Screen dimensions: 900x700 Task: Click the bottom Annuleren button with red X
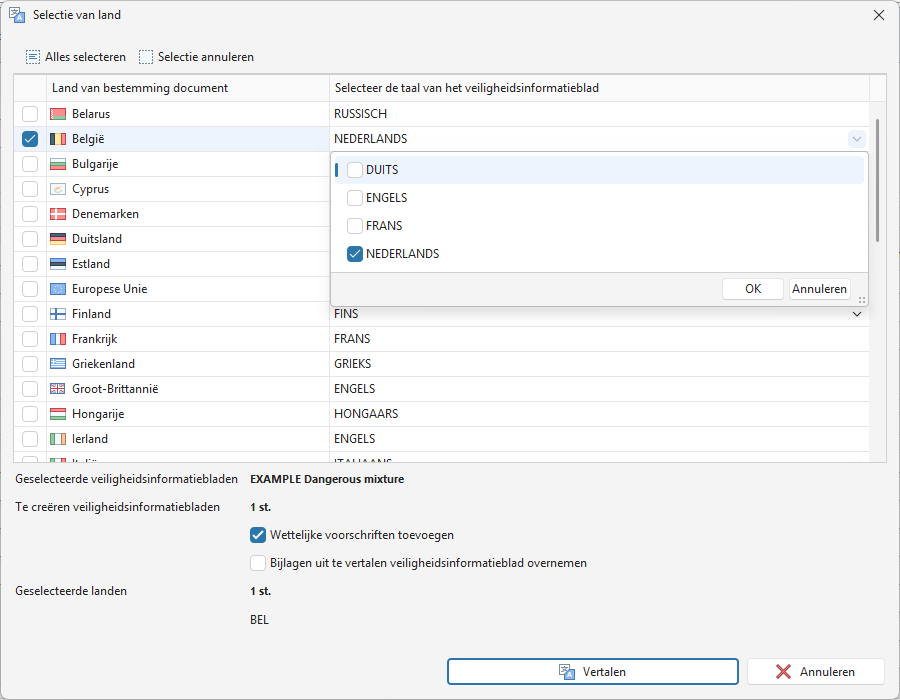[816, 672]
